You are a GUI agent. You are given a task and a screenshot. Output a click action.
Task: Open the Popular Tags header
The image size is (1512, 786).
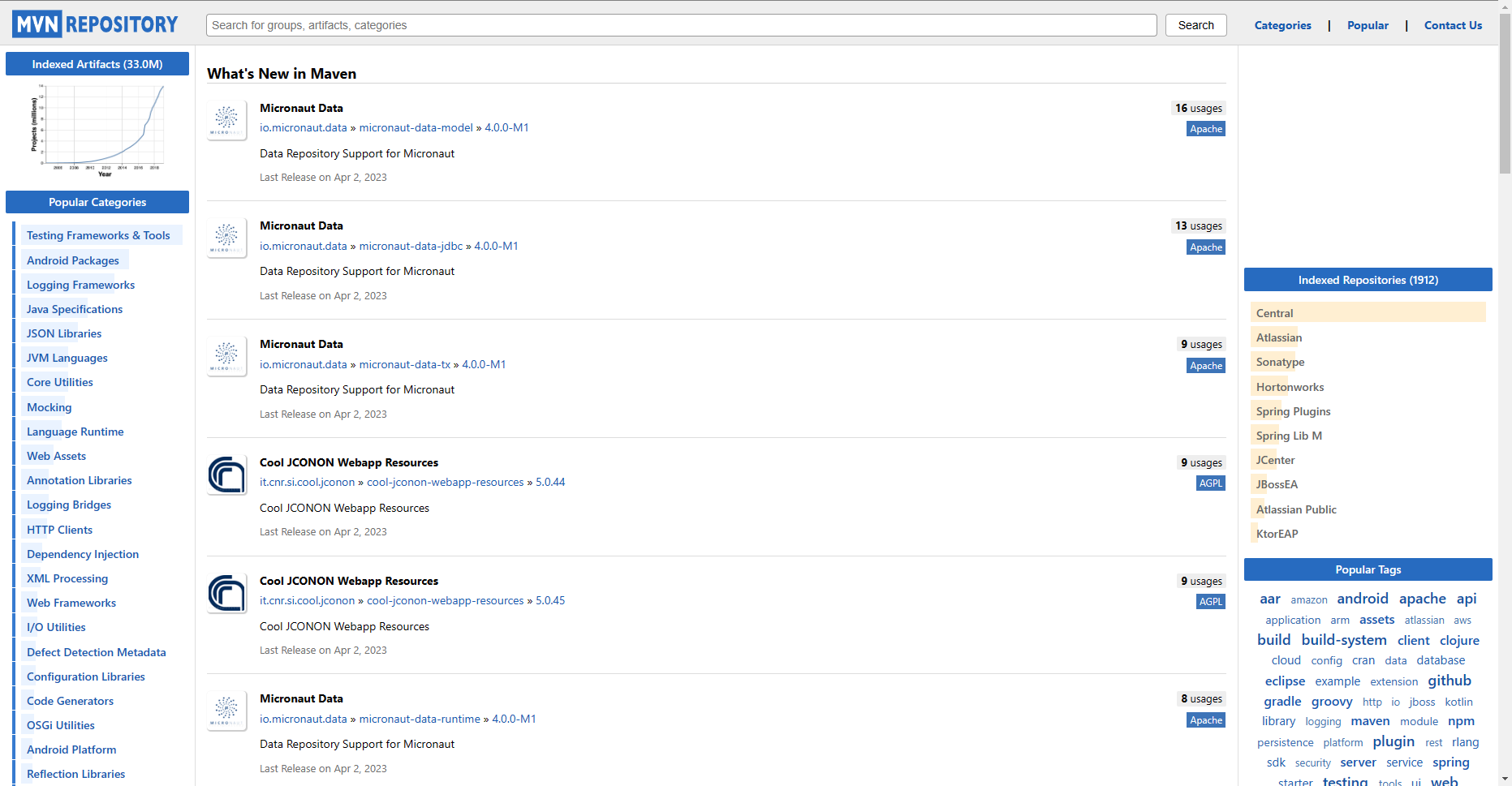coord(1368,569)
